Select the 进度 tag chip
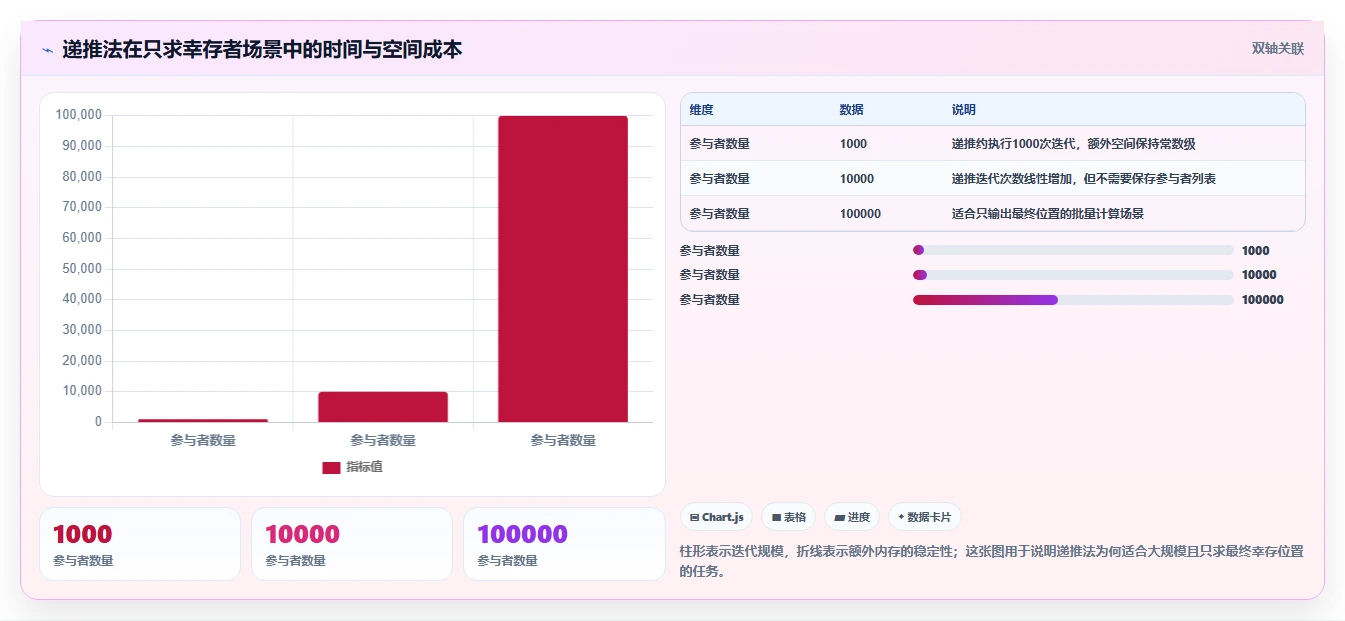The width and height of the screenshot is (1345, 621). (x=852, y=517)
